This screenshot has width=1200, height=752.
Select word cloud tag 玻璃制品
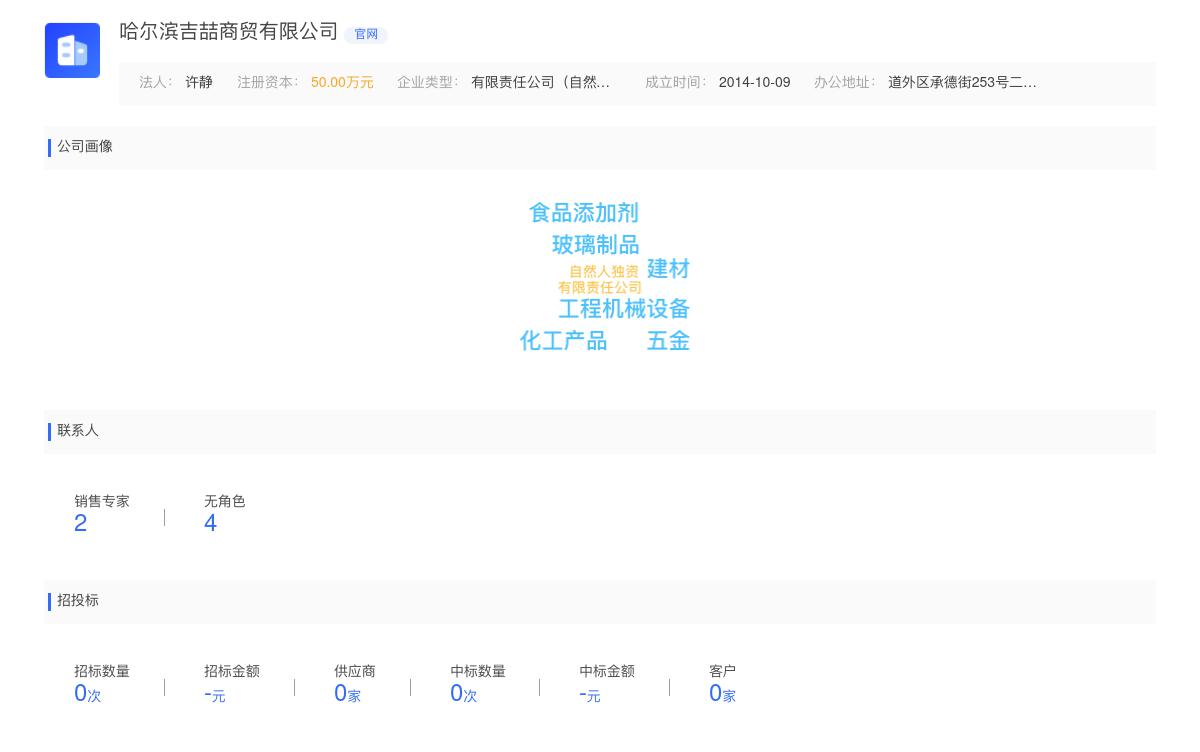point(596,245)
